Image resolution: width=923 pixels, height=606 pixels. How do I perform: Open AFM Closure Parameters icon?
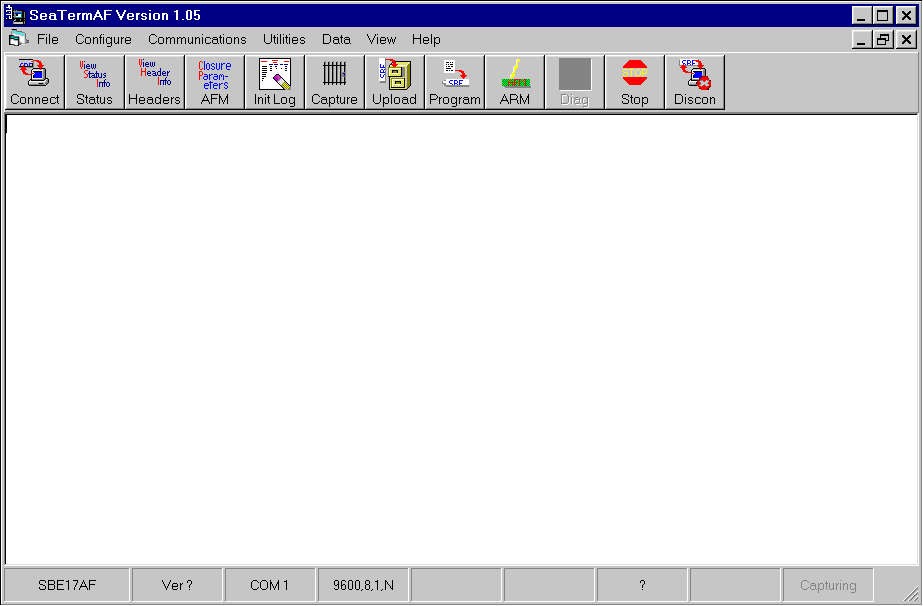(215, 82)
